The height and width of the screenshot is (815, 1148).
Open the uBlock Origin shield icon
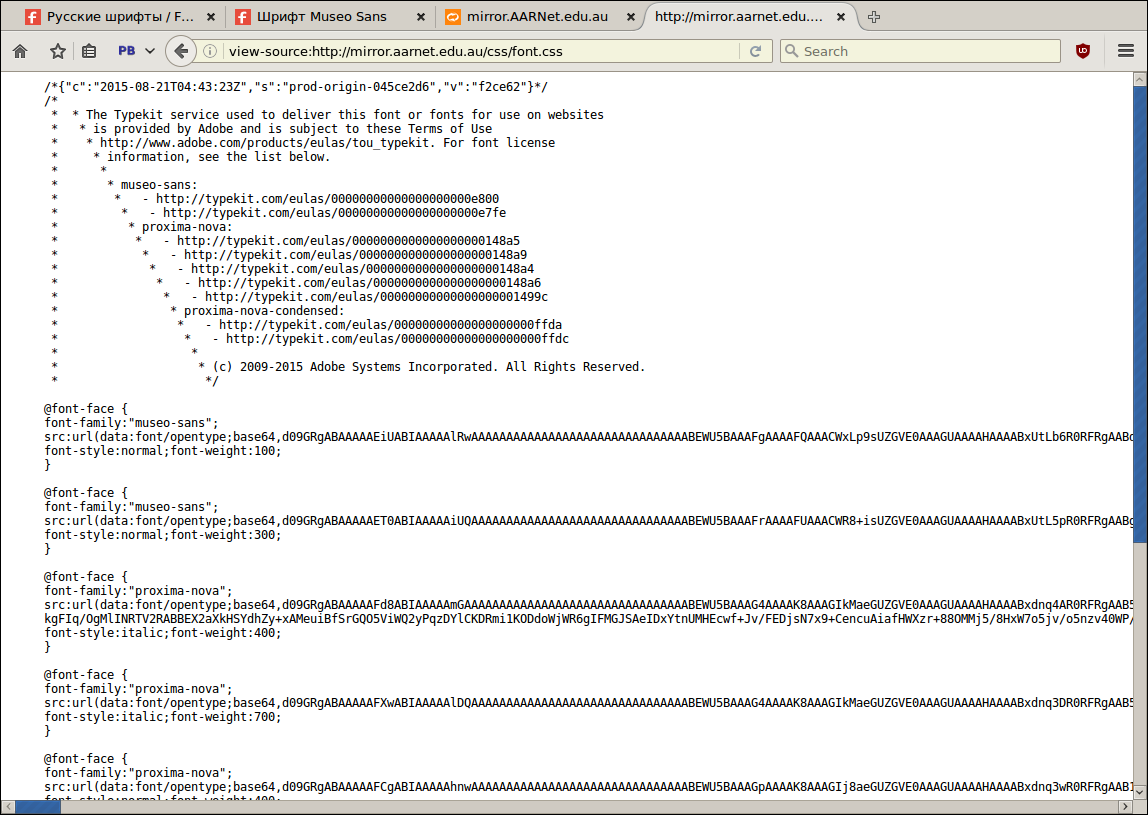[1083, 51]
